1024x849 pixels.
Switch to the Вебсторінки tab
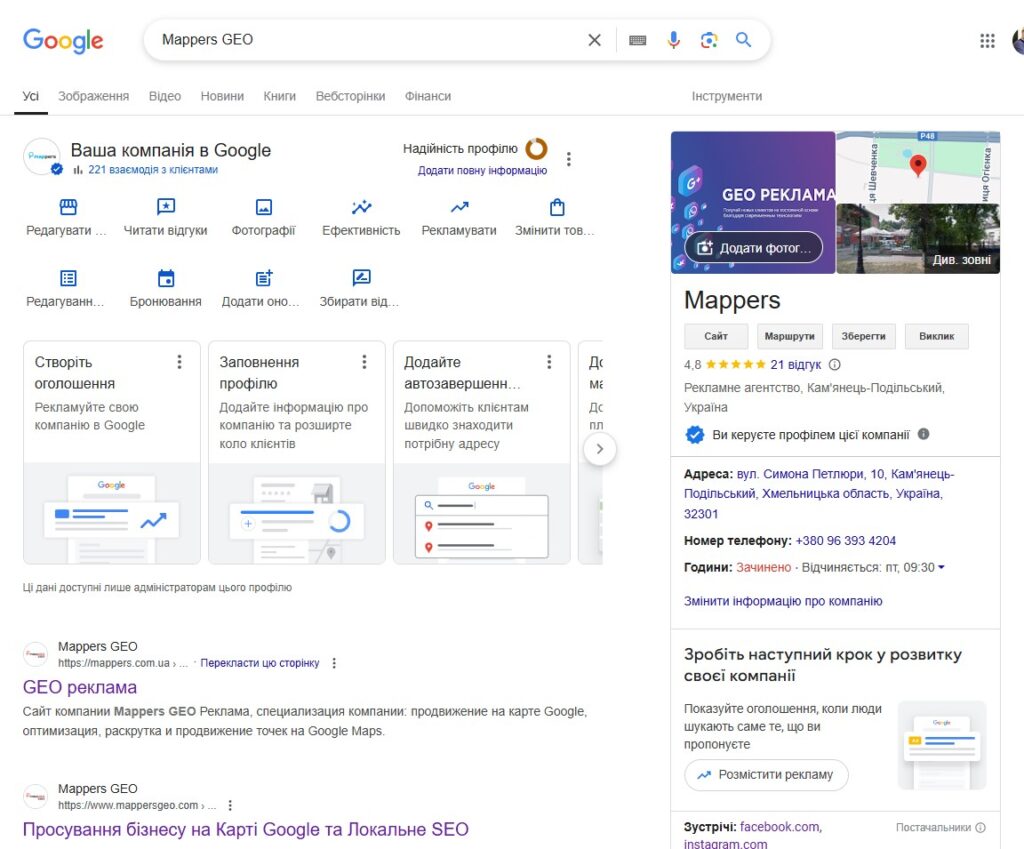(x=350, y=96)
